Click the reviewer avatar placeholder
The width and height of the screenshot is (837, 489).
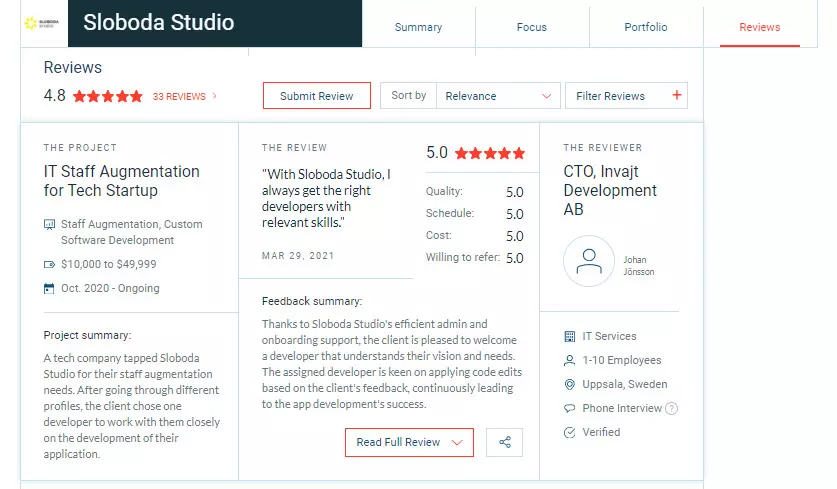589,261
